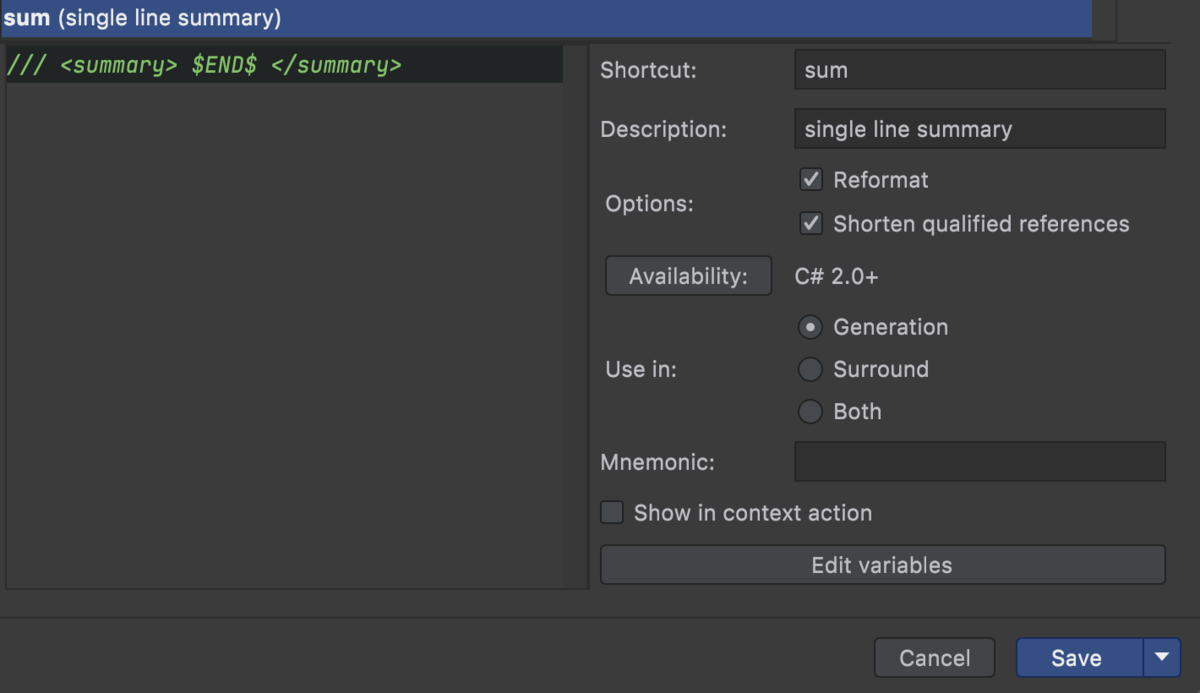
Task: Open the Save button dropdown arrow
Action: [x=1161, y=658]
